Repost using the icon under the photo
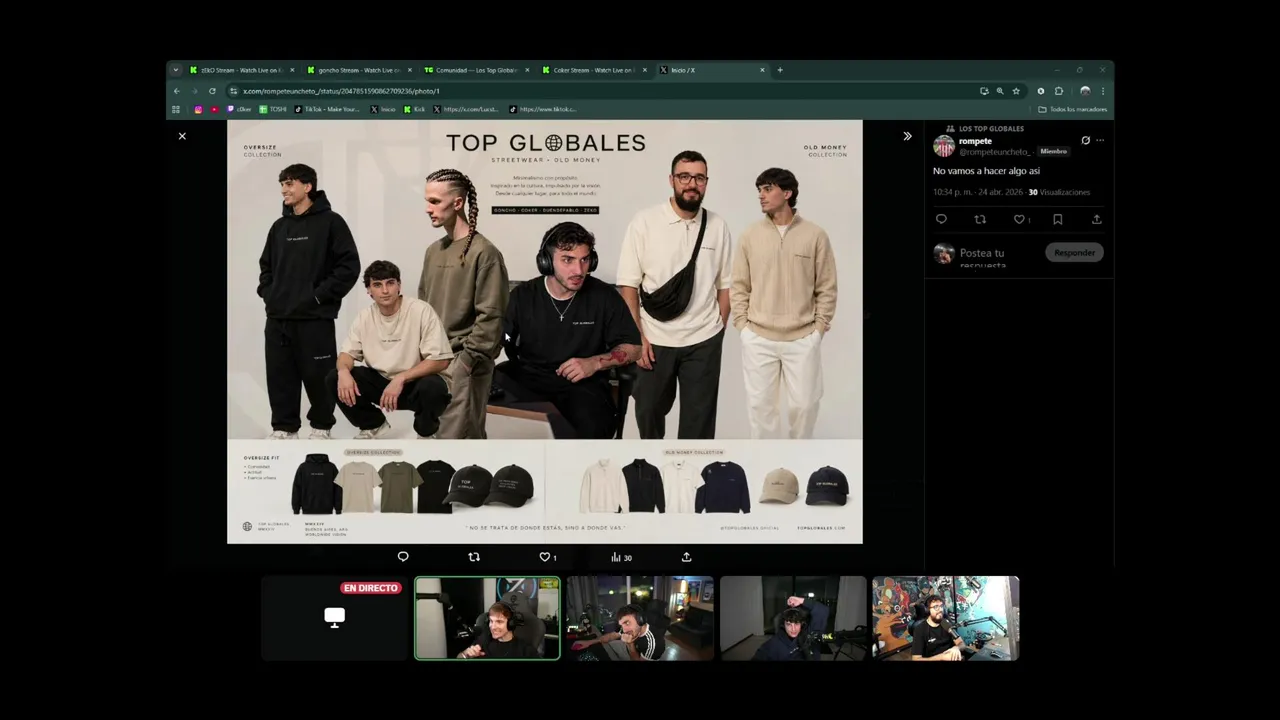The image size is (1280, 720). tap(474, 557)
